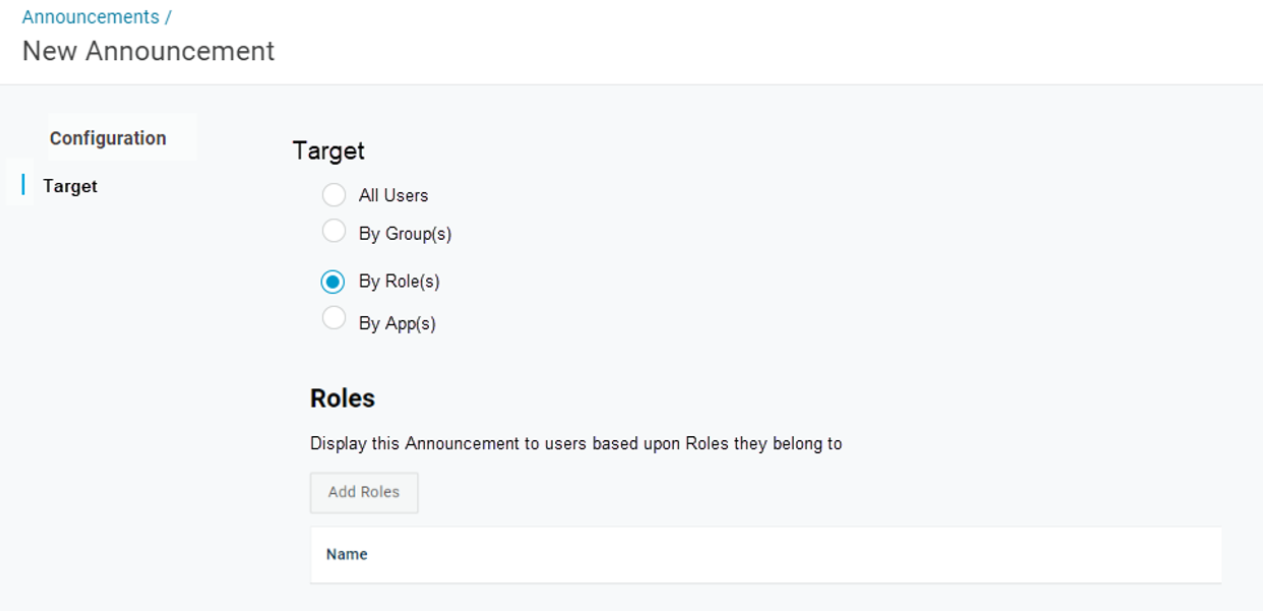Viewport: 1263px width, 611px height.
Task: Click the blue indicator beside sidebar Target
Action: pos(23,185)
